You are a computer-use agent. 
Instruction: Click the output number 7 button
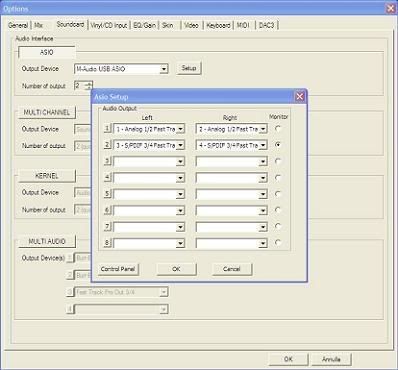pyautogui.click(x=107, y=226)
